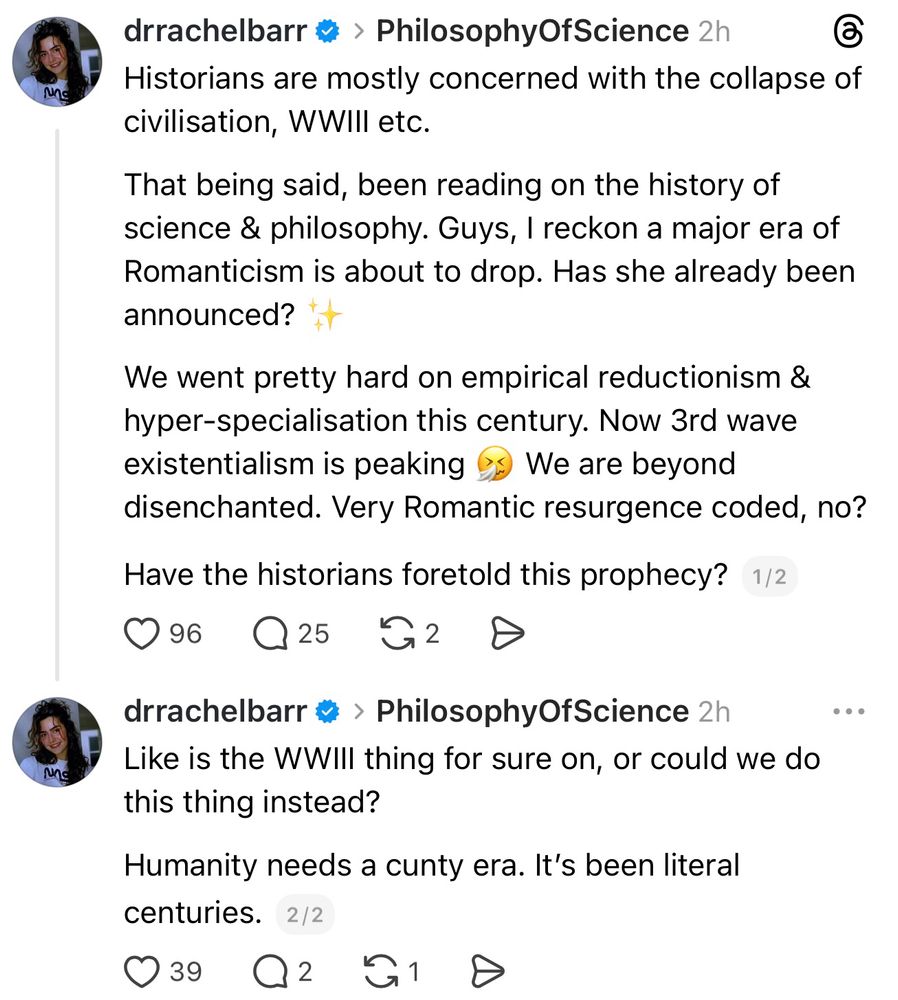The width and height of the screenshot is (898, 1000).
Task: Share the first post via send icon
Action: [x=509, y=633]
